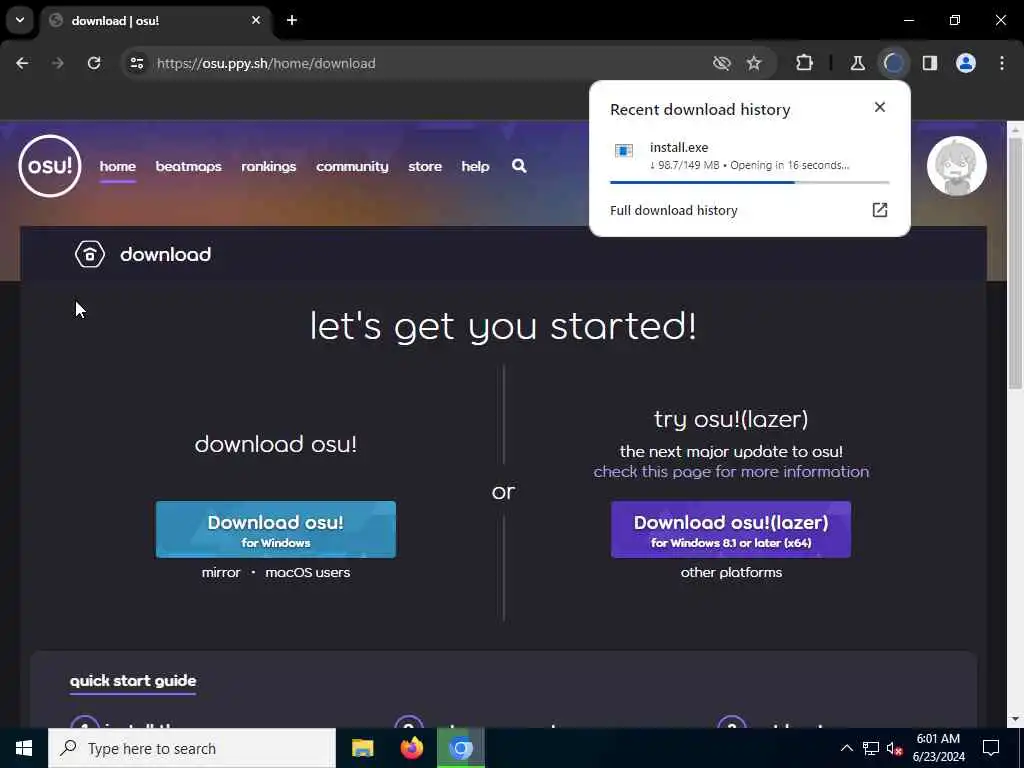The width and height of the screenshot is (1024, 768).
Task: Click the browser forward arrow
Action: [x=58, y=63]
